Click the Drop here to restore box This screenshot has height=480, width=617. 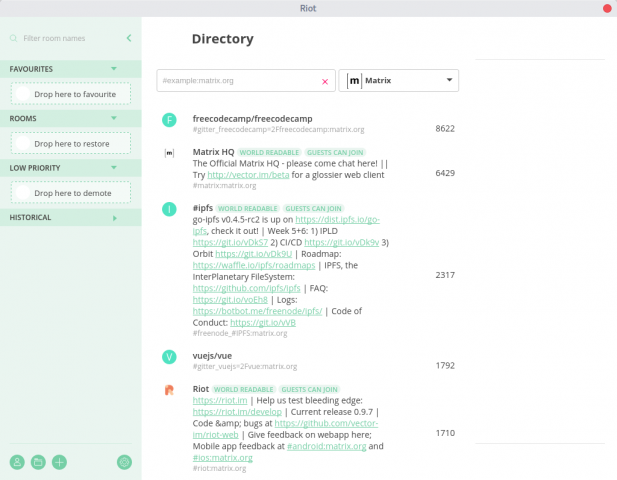coord(71,143)
